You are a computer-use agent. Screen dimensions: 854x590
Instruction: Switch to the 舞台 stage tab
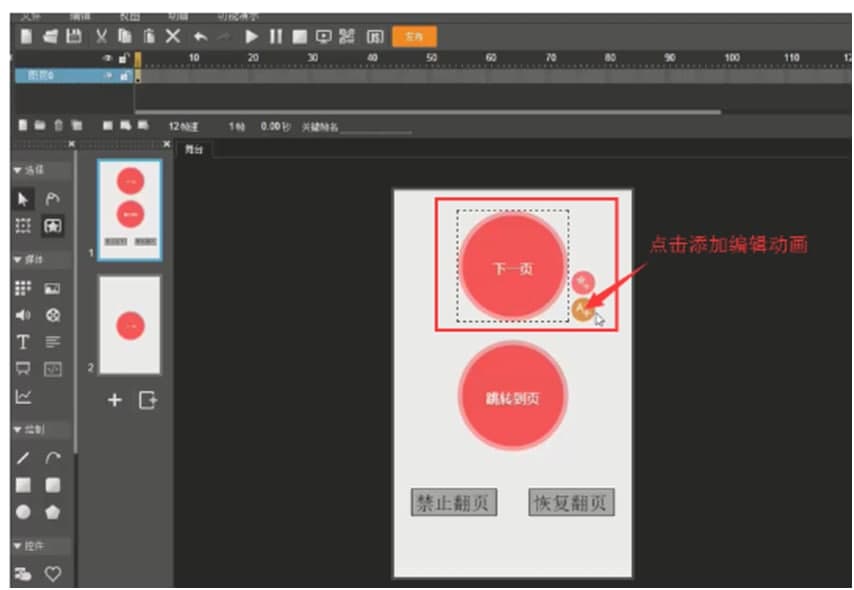pos(193,148)
